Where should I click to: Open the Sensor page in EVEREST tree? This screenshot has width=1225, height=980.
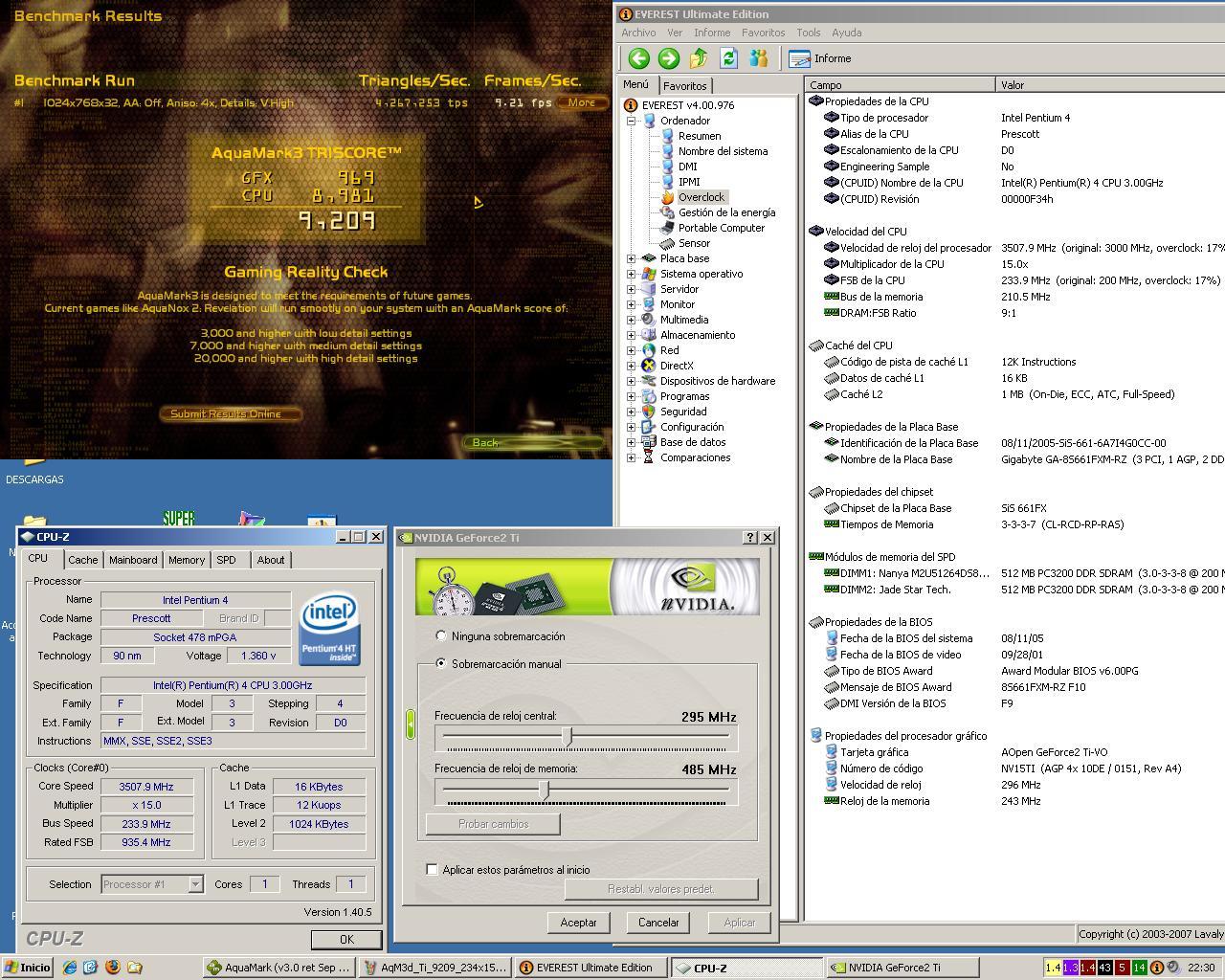pyautogui.click(x=694, y=243)
